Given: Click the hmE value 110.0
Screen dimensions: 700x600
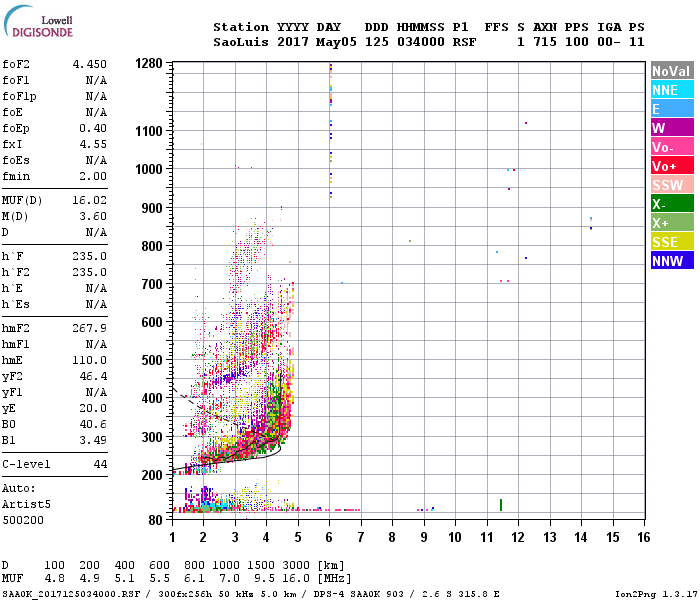Looking at the screenshot, I should point(90,360).
